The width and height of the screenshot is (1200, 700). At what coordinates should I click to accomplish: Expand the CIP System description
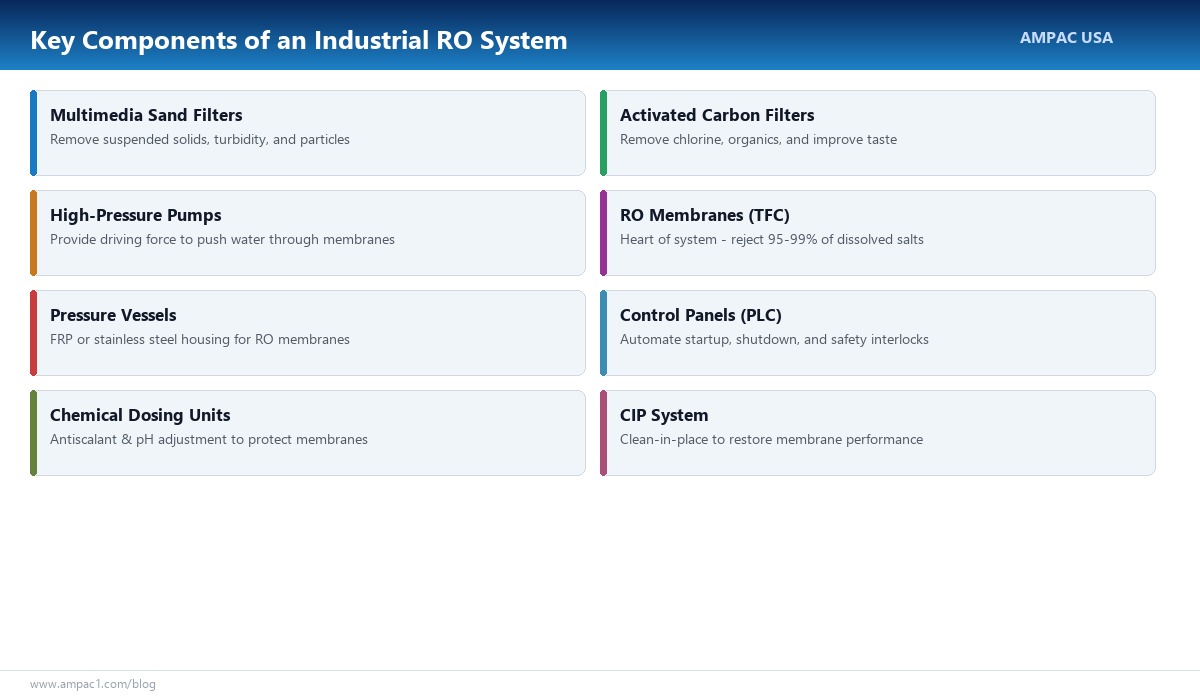point(772,439)
